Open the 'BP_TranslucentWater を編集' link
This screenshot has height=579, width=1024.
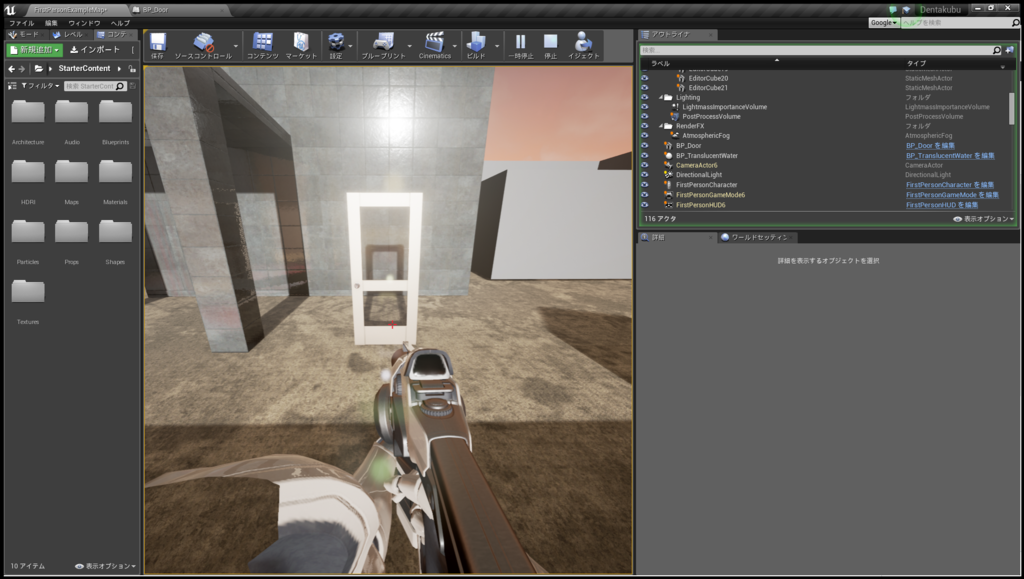[x=950, y=155]
